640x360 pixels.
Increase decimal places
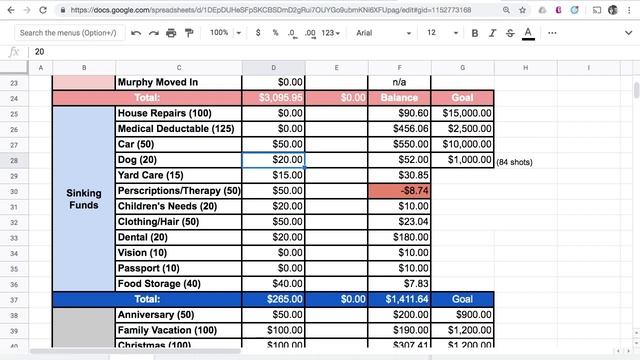(x=310, y=33)
